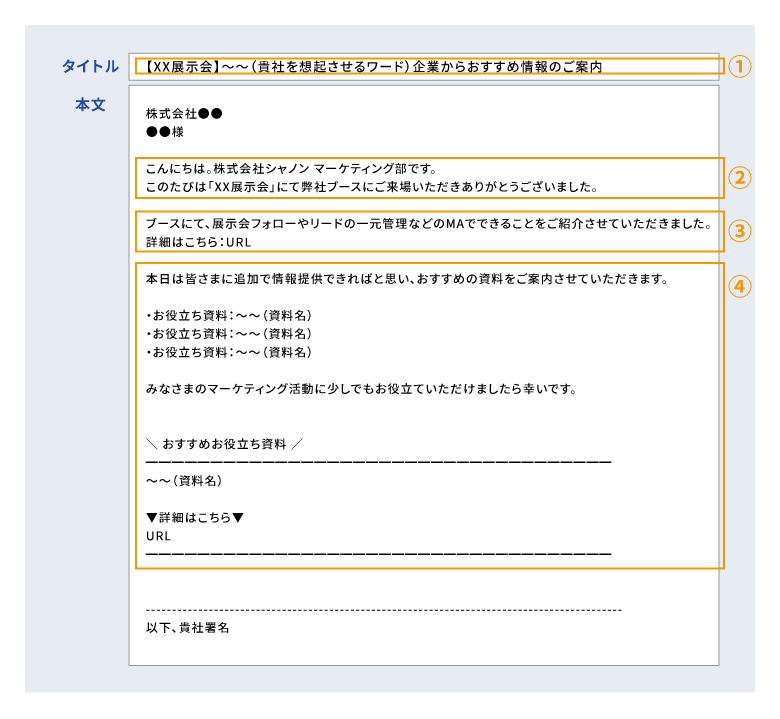Click the greeting line starting with こんにちは
780x719 pixels.
[x=291, y=168]
